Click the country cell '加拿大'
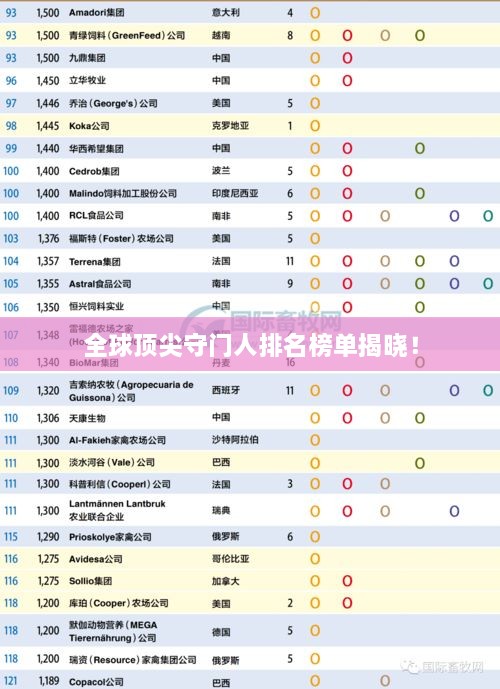This screenshot has width=500, height=689. pos(226,581)
